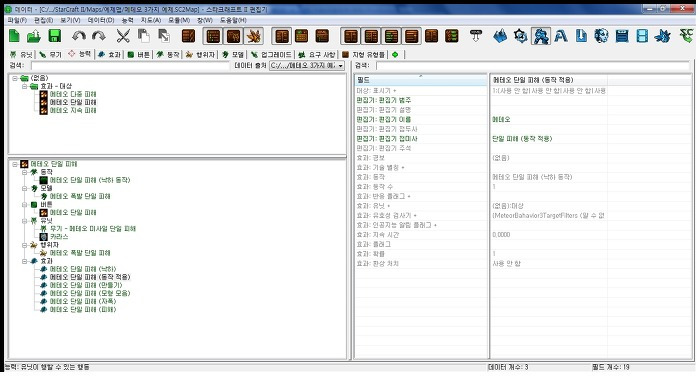Collapse the 모델 node in lower tree
The image size is (700, 376).
[25, 188]
